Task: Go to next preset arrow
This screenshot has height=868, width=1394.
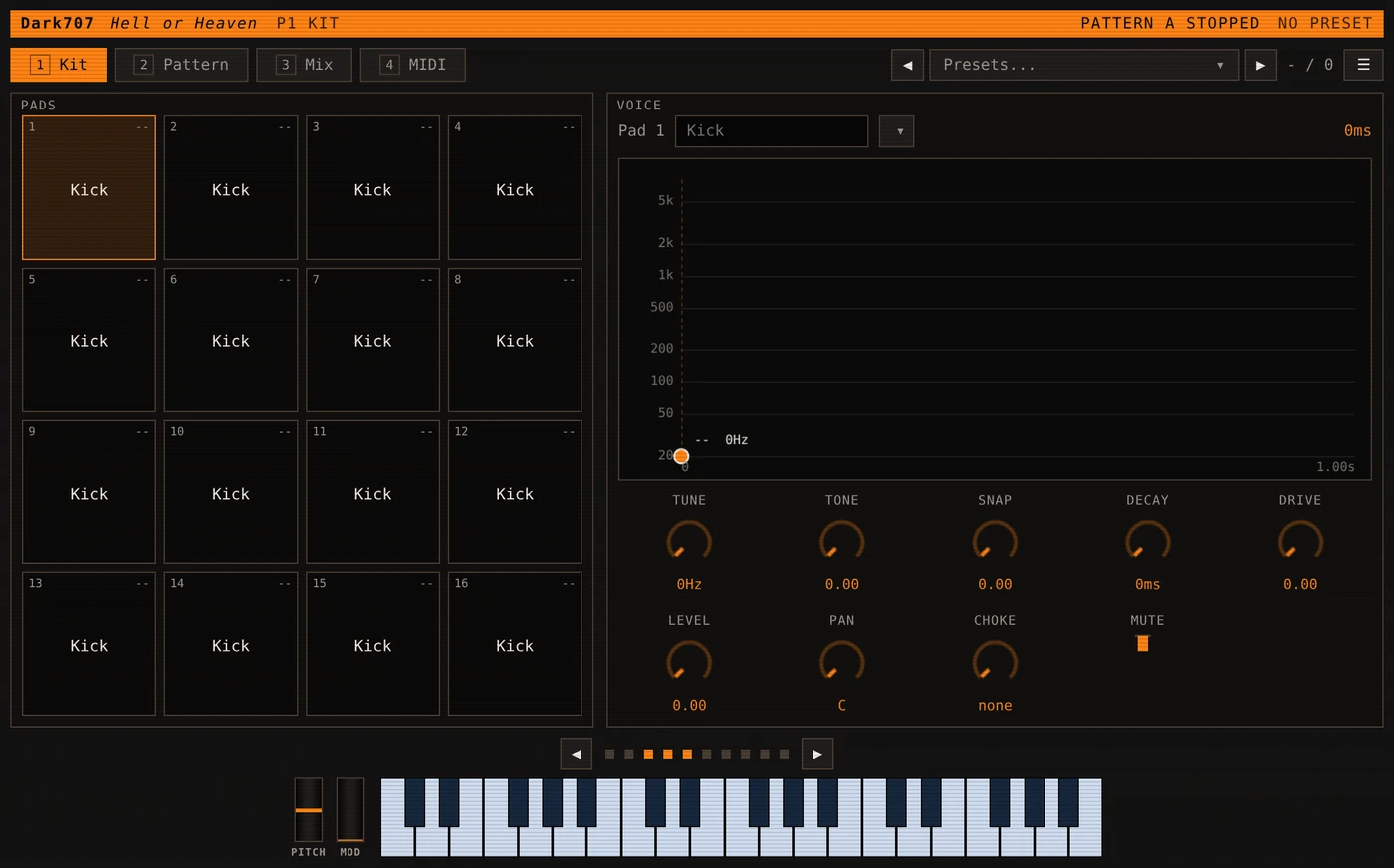Action: [1260, 65]
